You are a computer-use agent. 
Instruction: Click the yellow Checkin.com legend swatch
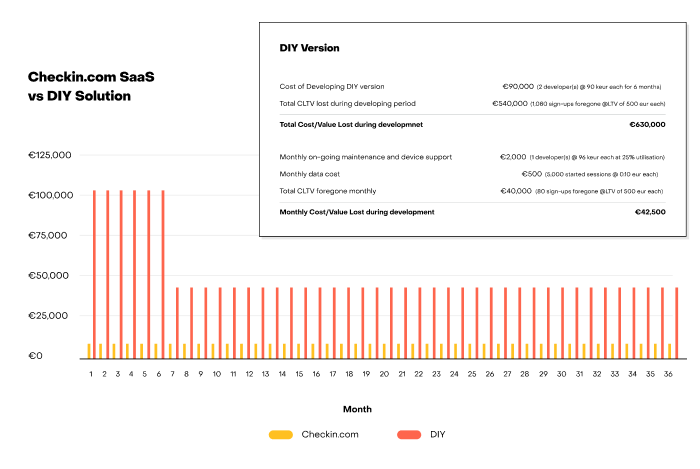click(281, 435)
